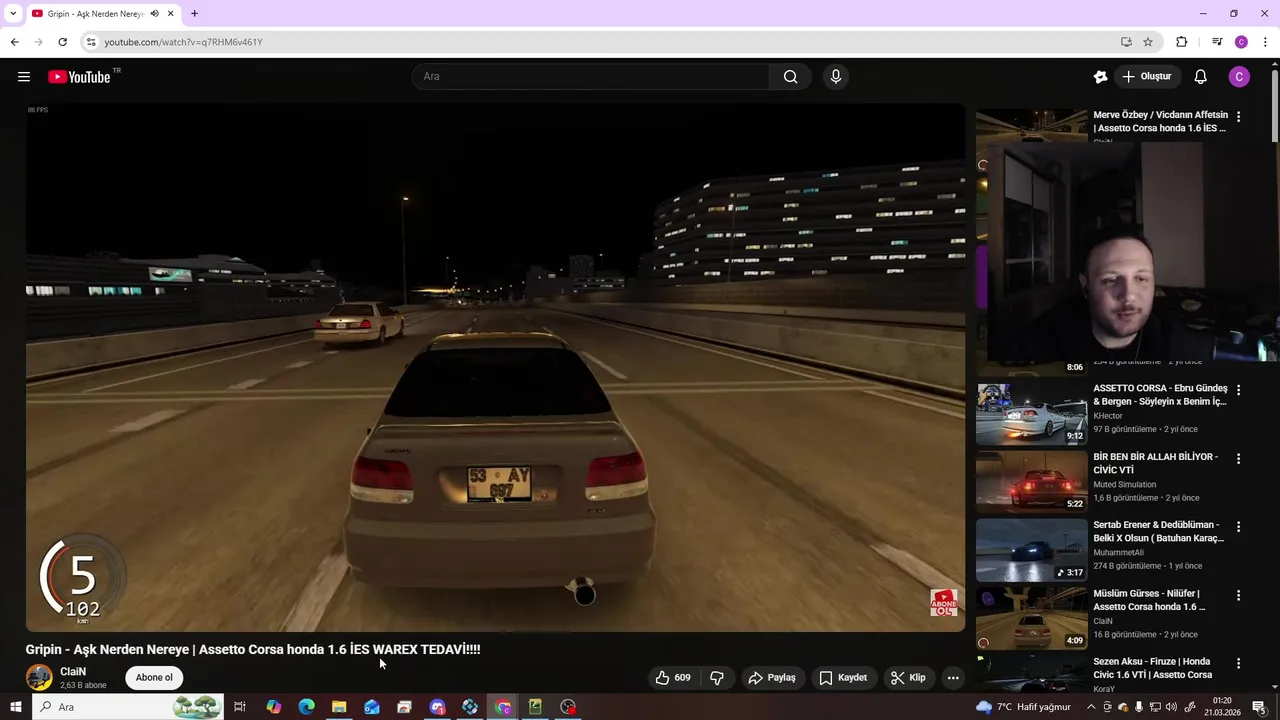Open the BİR BEN BİR ALLAH BİLİYOR thumbnail
Viewport: 1280px width, 720px height.
[1031, 482]
